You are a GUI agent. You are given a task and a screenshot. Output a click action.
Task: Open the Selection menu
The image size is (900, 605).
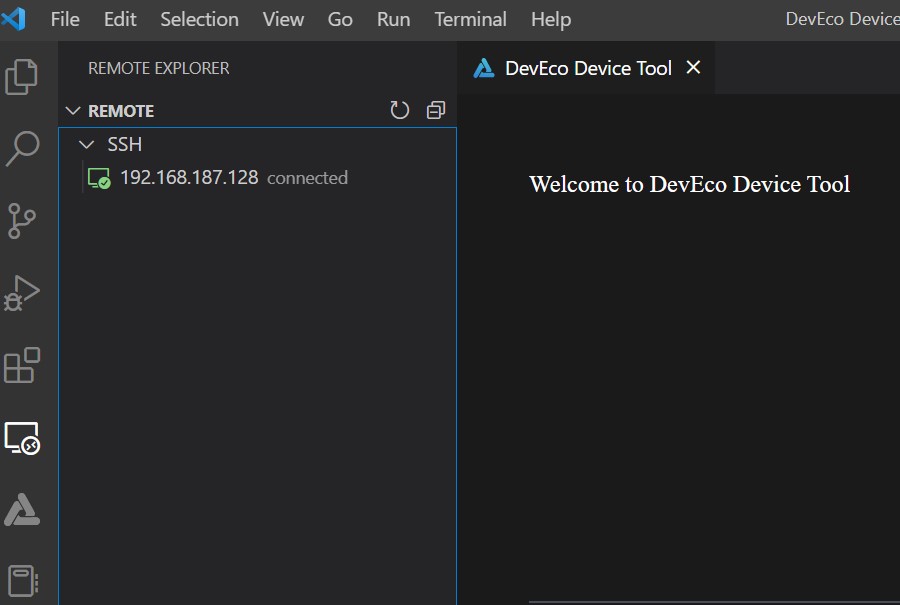[199, 19]
